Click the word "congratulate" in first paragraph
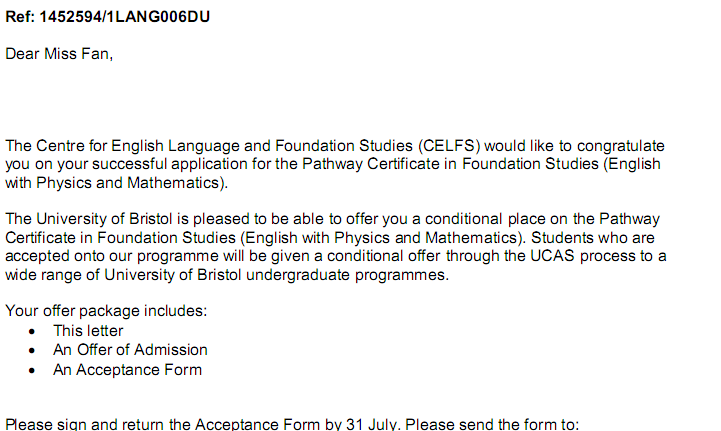The image size is (721, 431). pyautogui.click(x=619, y=146)
